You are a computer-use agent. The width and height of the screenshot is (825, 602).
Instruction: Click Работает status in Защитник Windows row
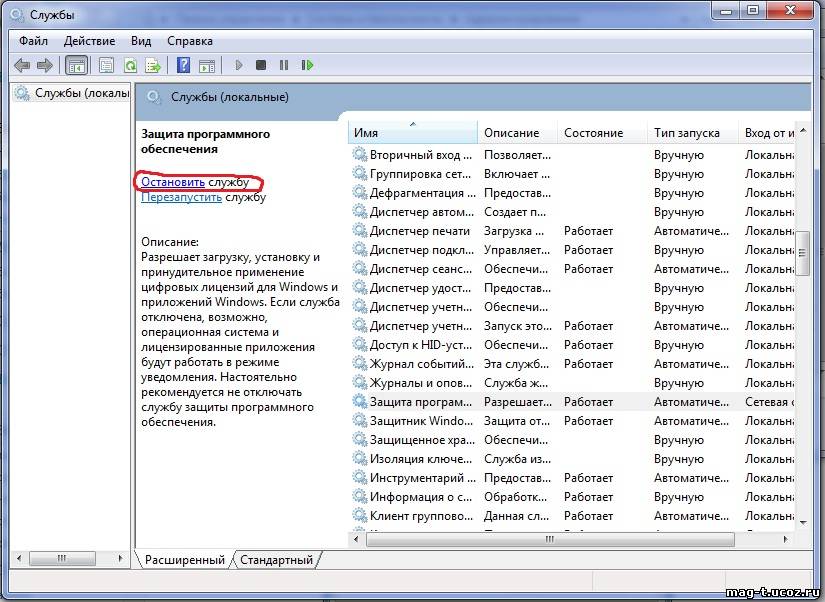point(588,421)
